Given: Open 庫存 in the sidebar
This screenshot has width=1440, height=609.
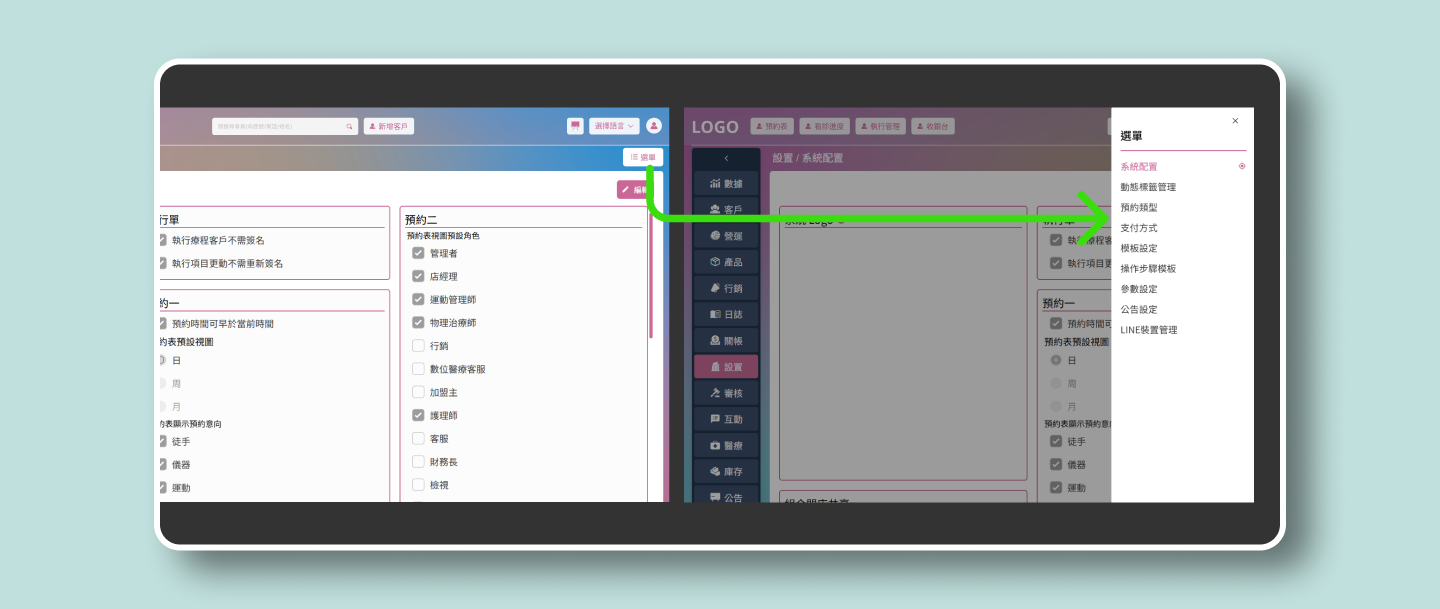Looking at the screenshot, I should tap(726, 471).
